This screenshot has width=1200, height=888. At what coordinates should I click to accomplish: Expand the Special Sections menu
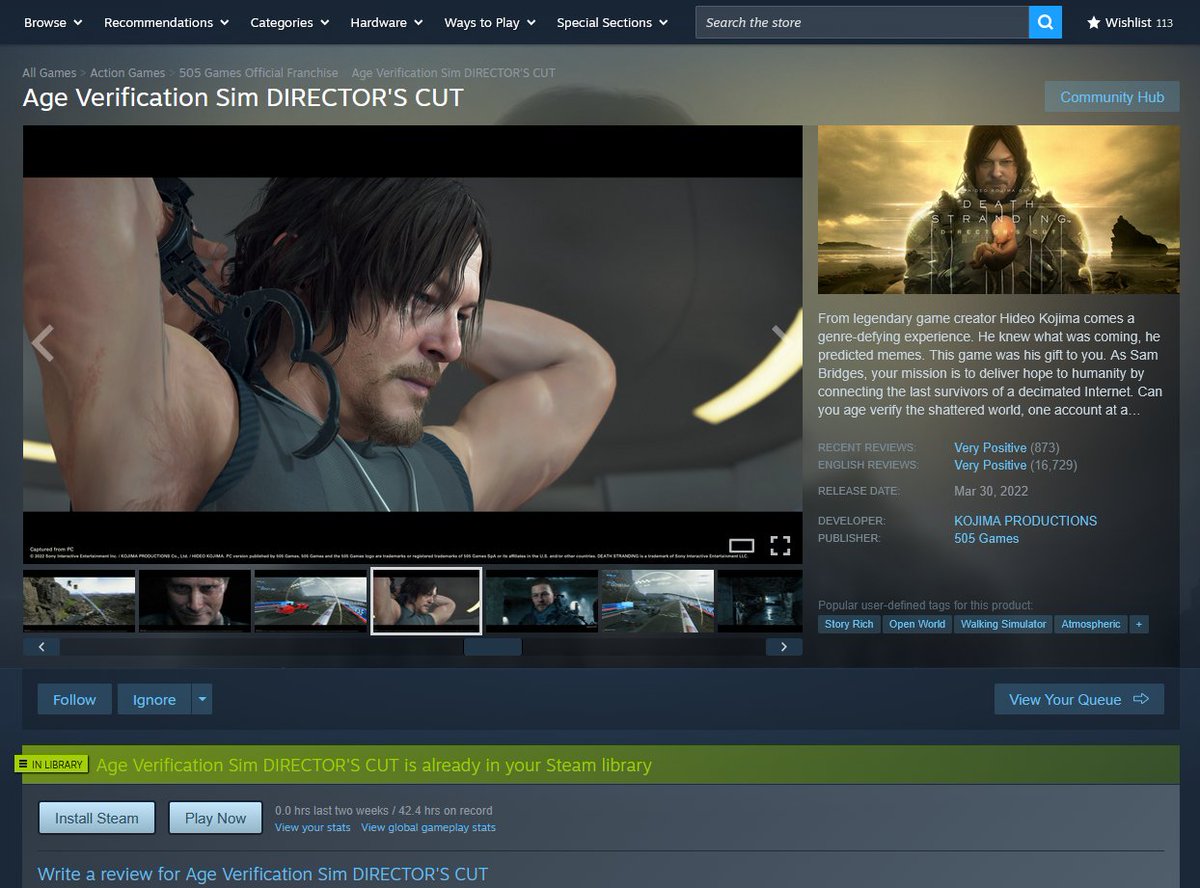612,22
